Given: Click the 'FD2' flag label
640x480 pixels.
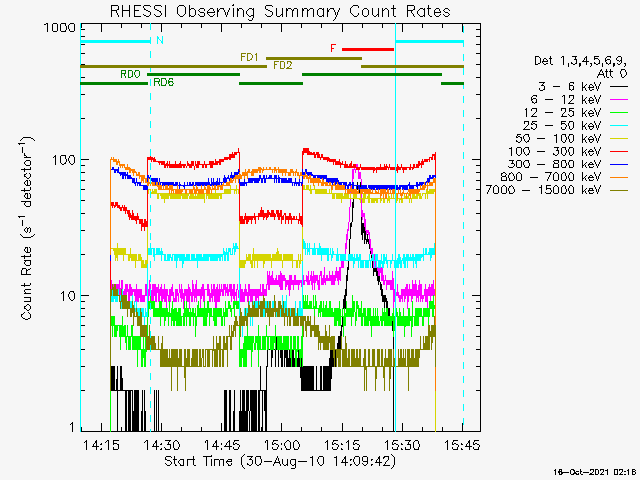Looking at the screenshot, I should pos(283,65).
